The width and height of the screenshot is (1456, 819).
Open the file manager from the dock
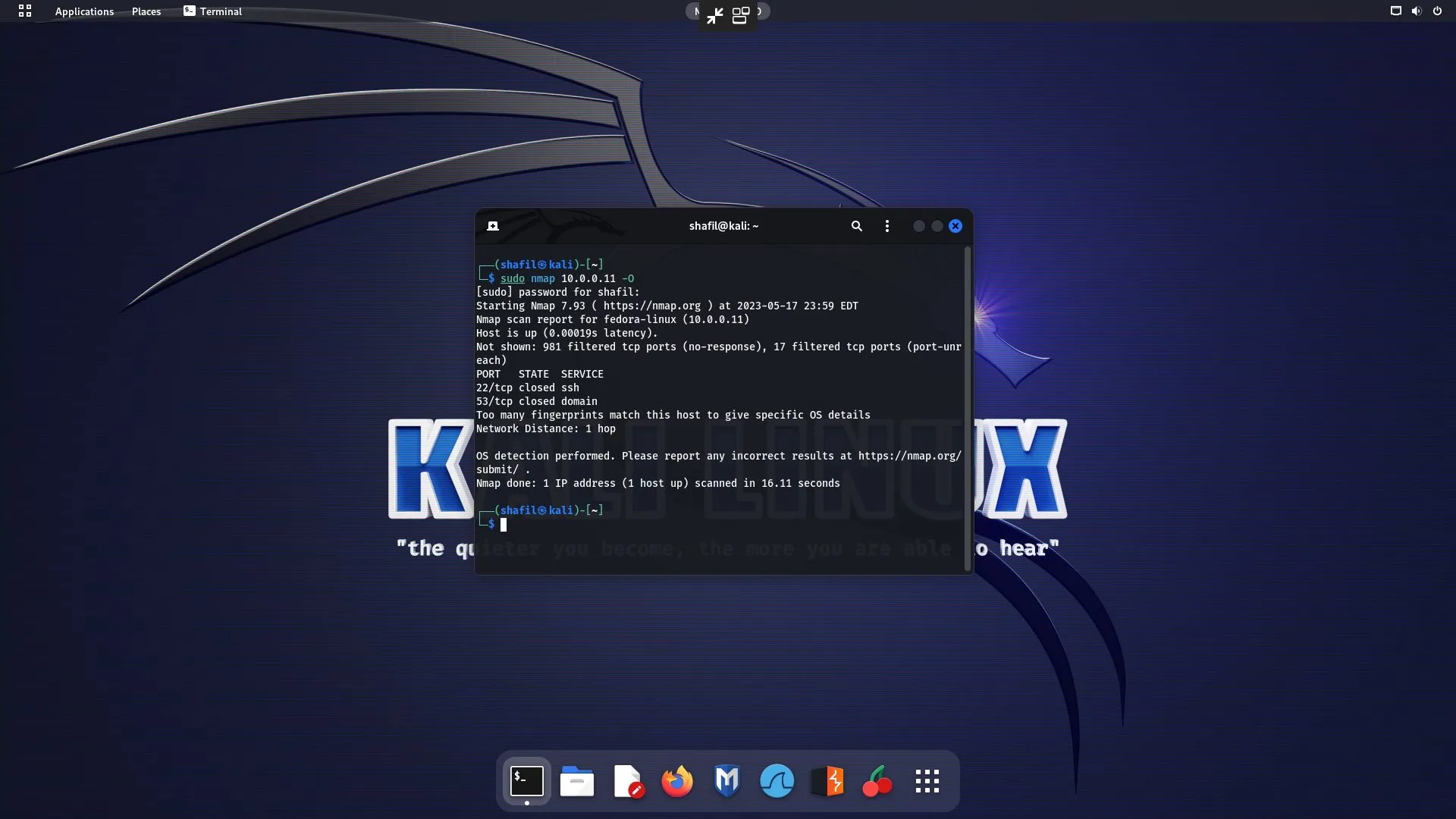[x=577, y=781]
